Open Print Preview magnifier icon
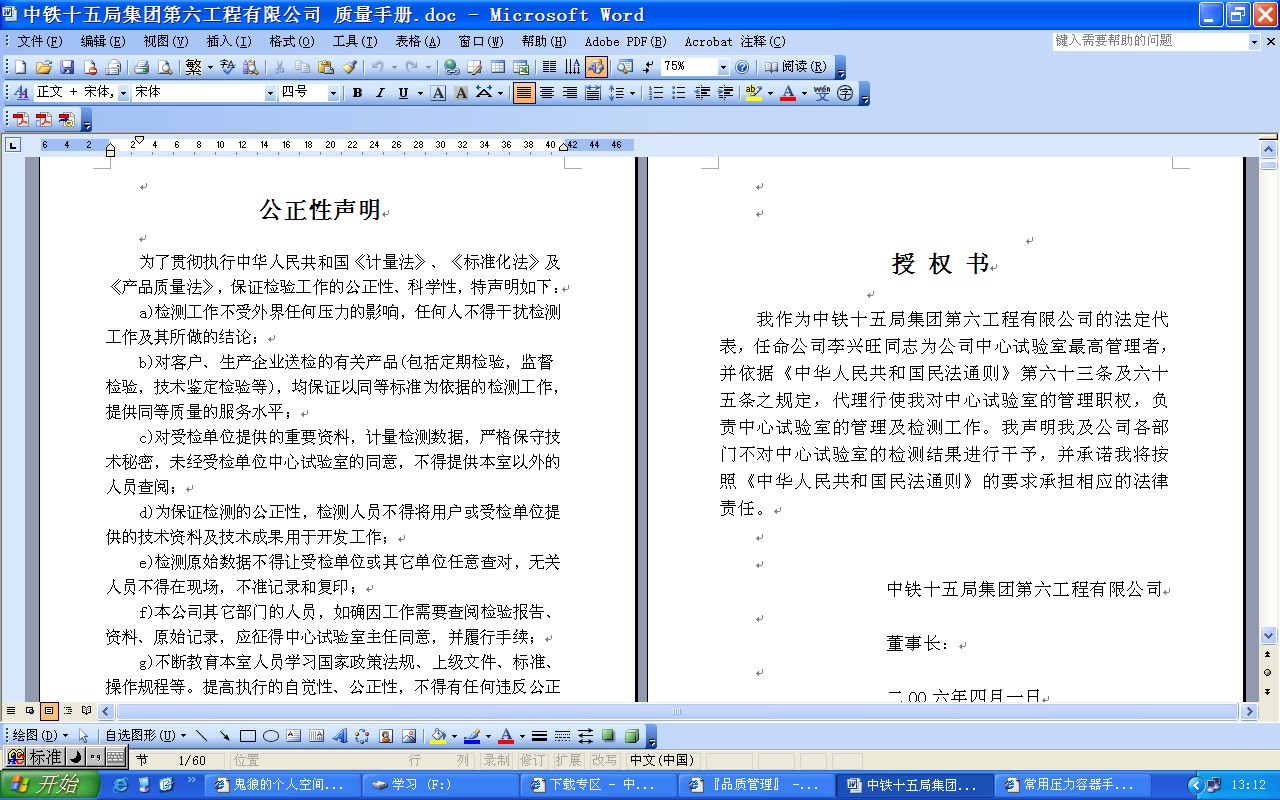Screen dimensions: 1280x800 tap(164, 67)
